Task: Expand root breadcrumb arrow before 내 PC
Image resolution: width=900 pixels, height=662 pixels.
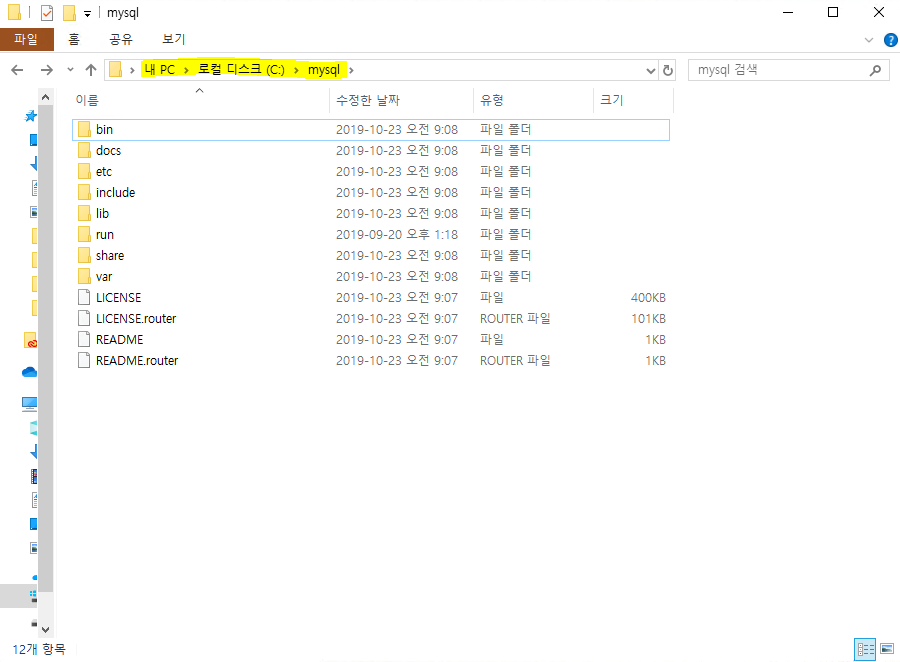Action: click(132, 70)
